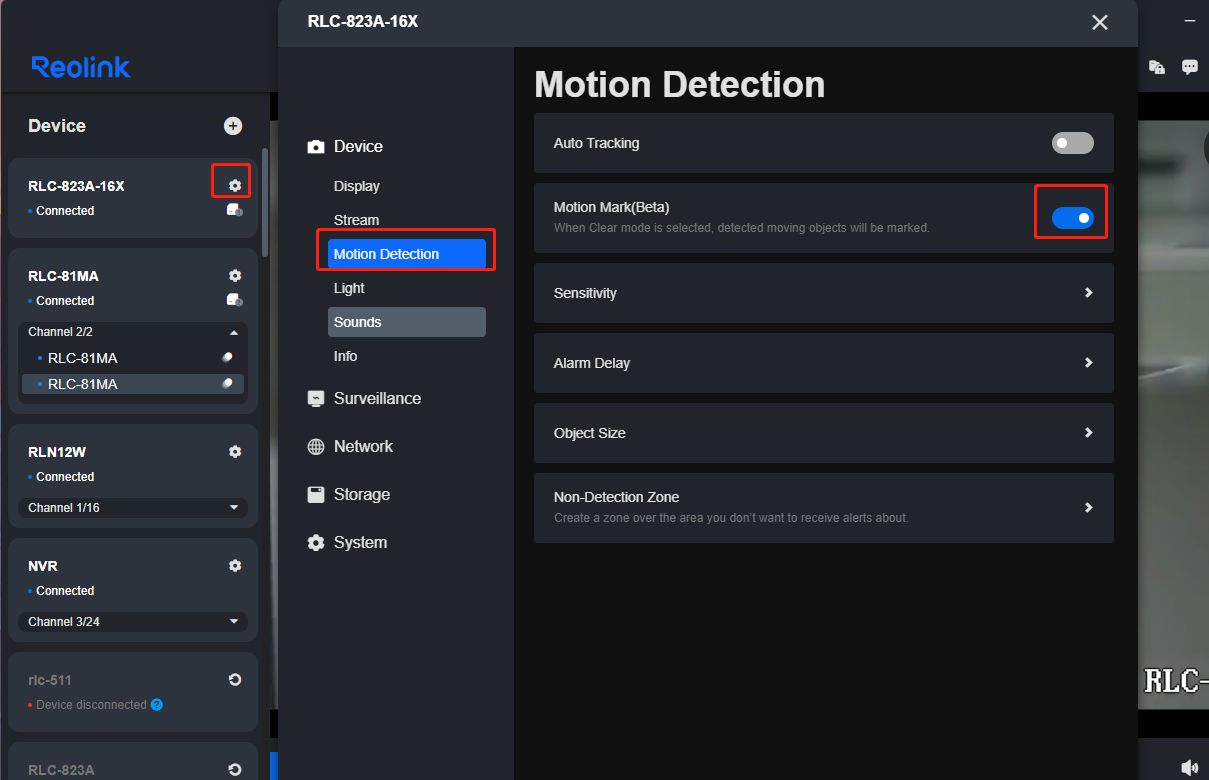Select Display in Device submenu
The height and width of the screenshot is (780, 1209).
tap(357, 186)
